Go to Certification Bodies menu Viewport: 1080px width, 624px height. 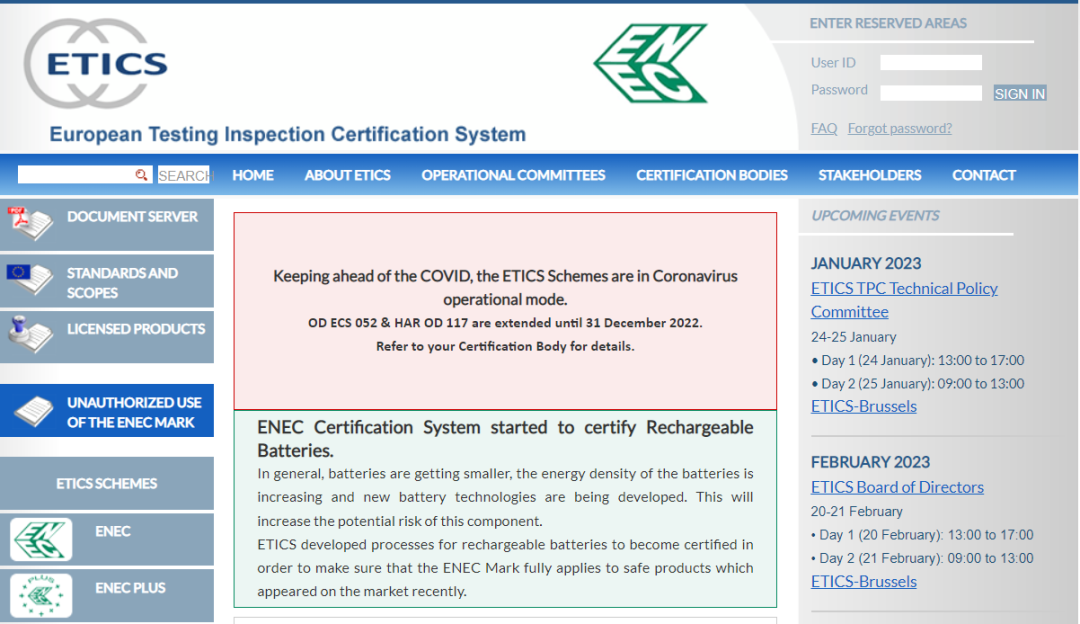pyautogui.click(x=711, y=175)
